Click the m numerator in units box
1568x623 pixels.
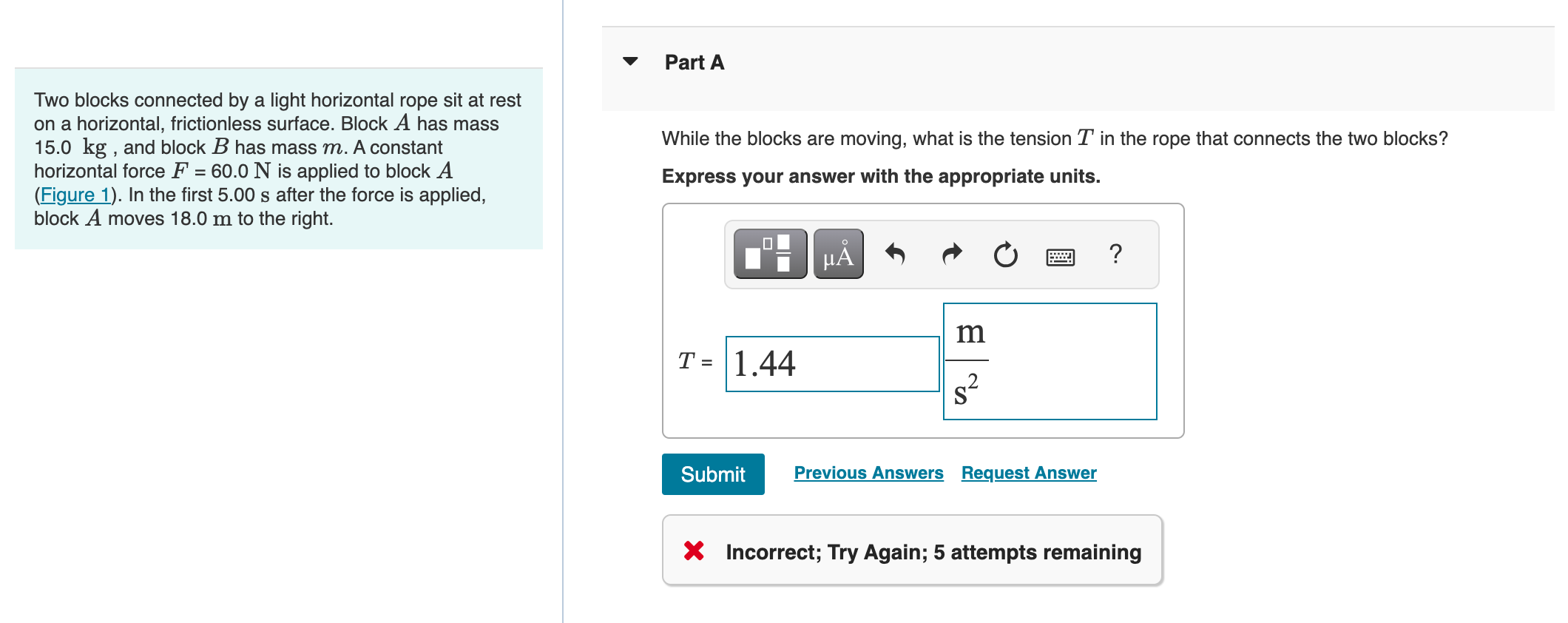click(x=970, y=332)
